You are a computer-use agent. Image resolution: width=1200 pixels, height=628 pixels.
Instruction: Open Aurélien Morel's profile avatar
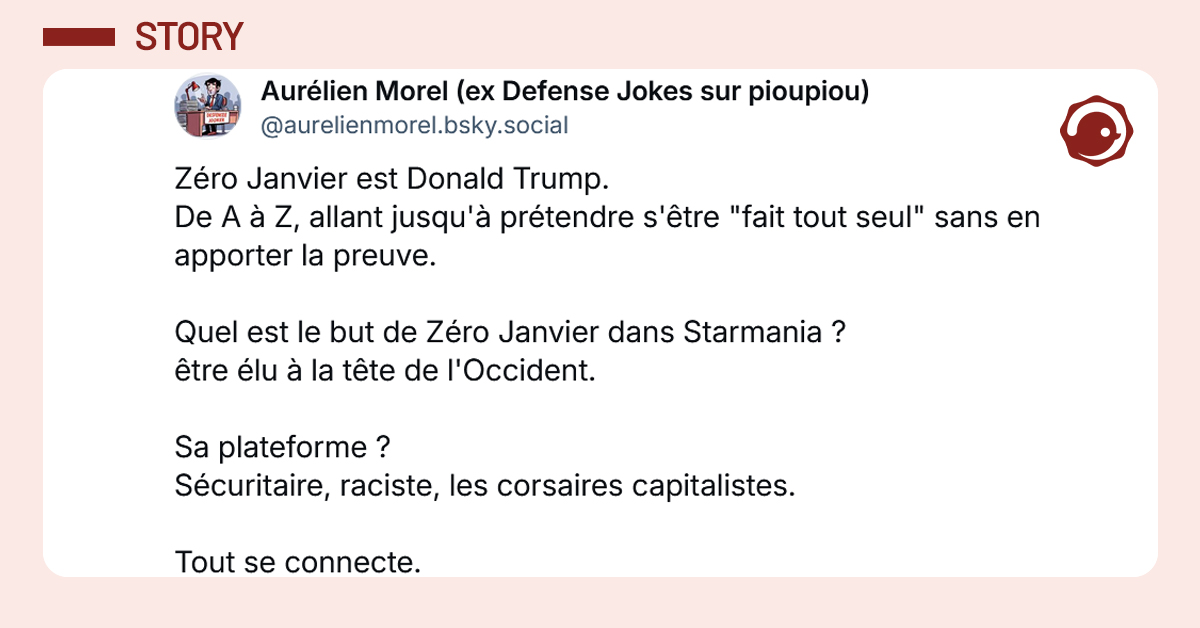tap(208, 107)
